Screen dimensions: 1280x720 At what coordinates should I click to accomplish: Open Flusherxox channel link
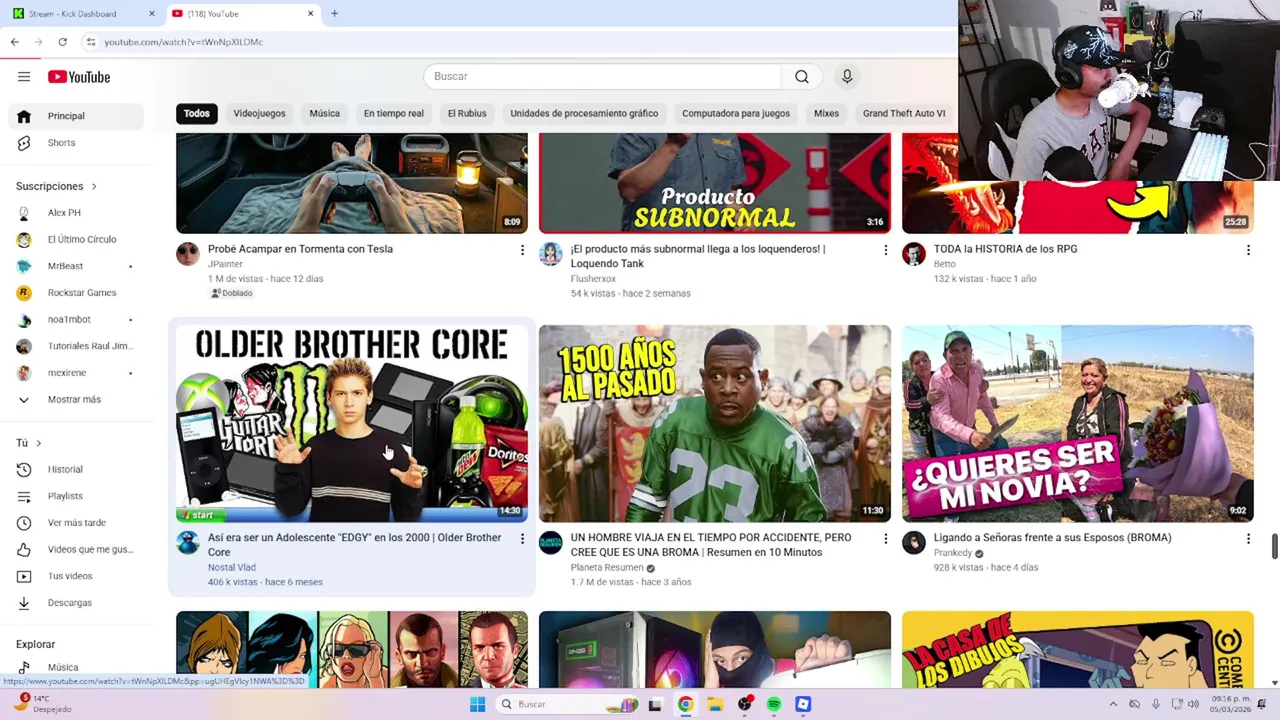[x=593, y=279]
